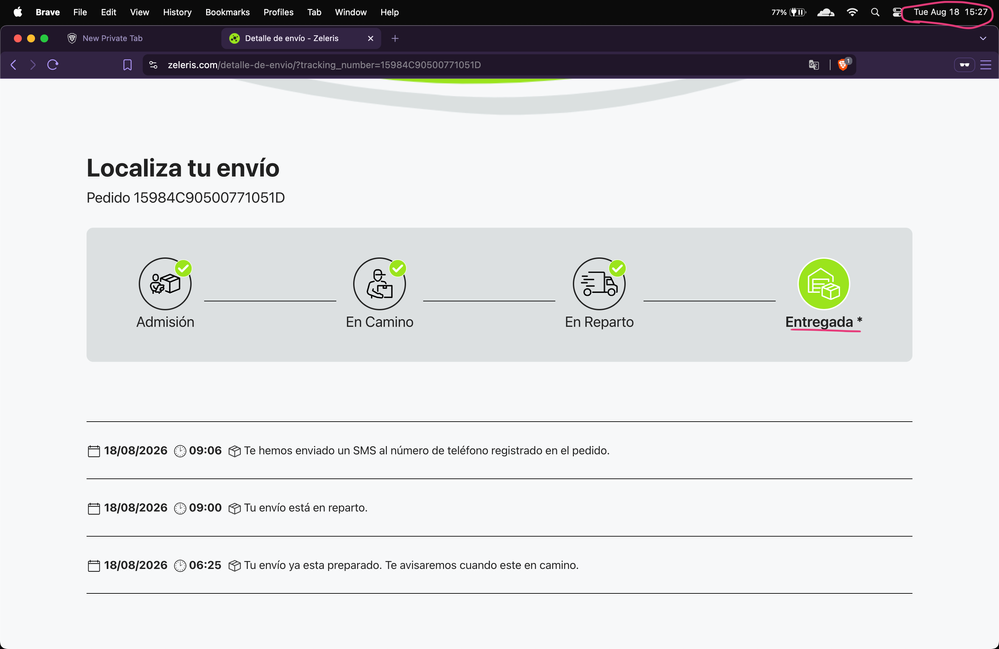Open the Edit menu
The height and width of the screenshot is (649, 999).
[x=108, y=12]
